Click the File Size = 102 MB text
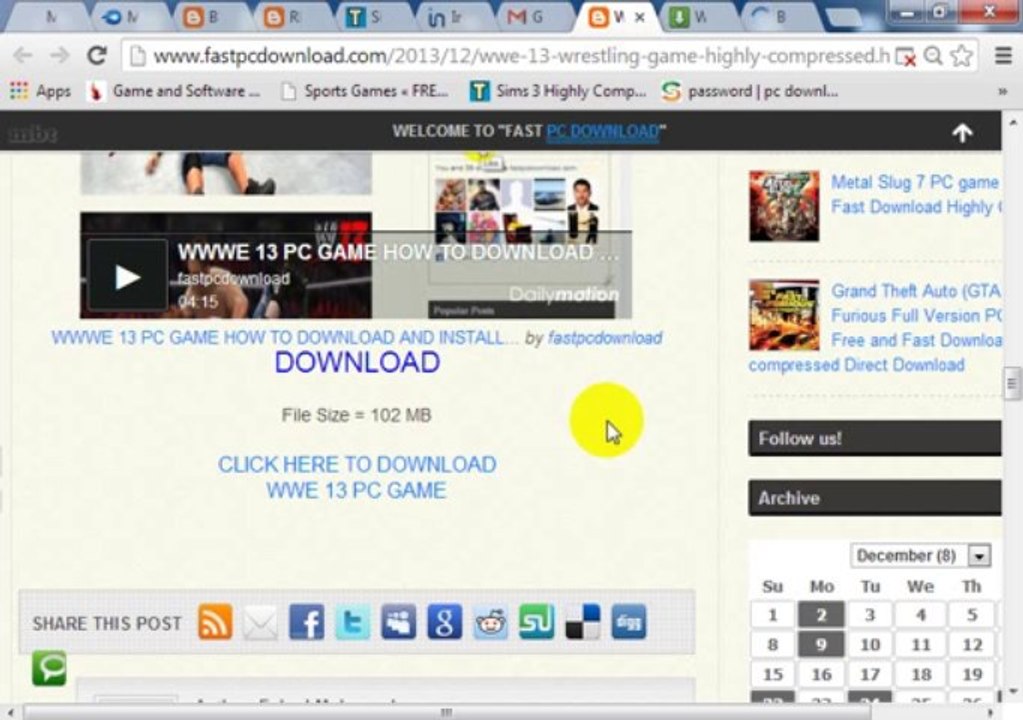Screen dimensions: 1023x720 (356, 415)
